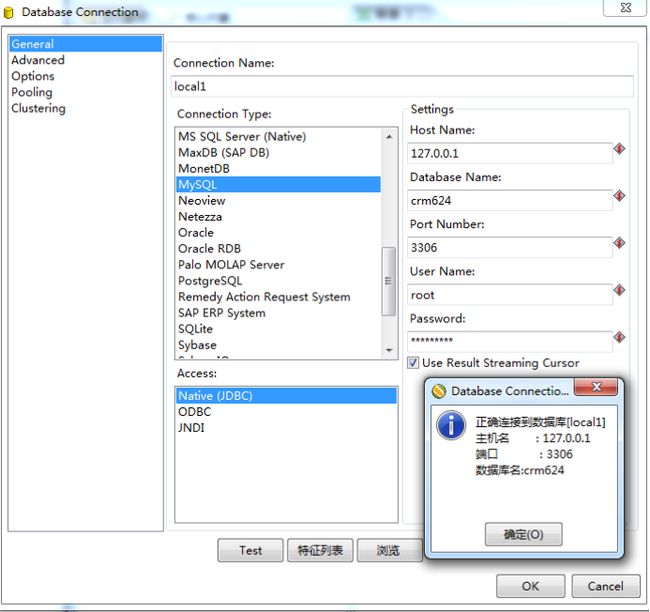Select Oracle RDB connection type

(x=278, y=249)
